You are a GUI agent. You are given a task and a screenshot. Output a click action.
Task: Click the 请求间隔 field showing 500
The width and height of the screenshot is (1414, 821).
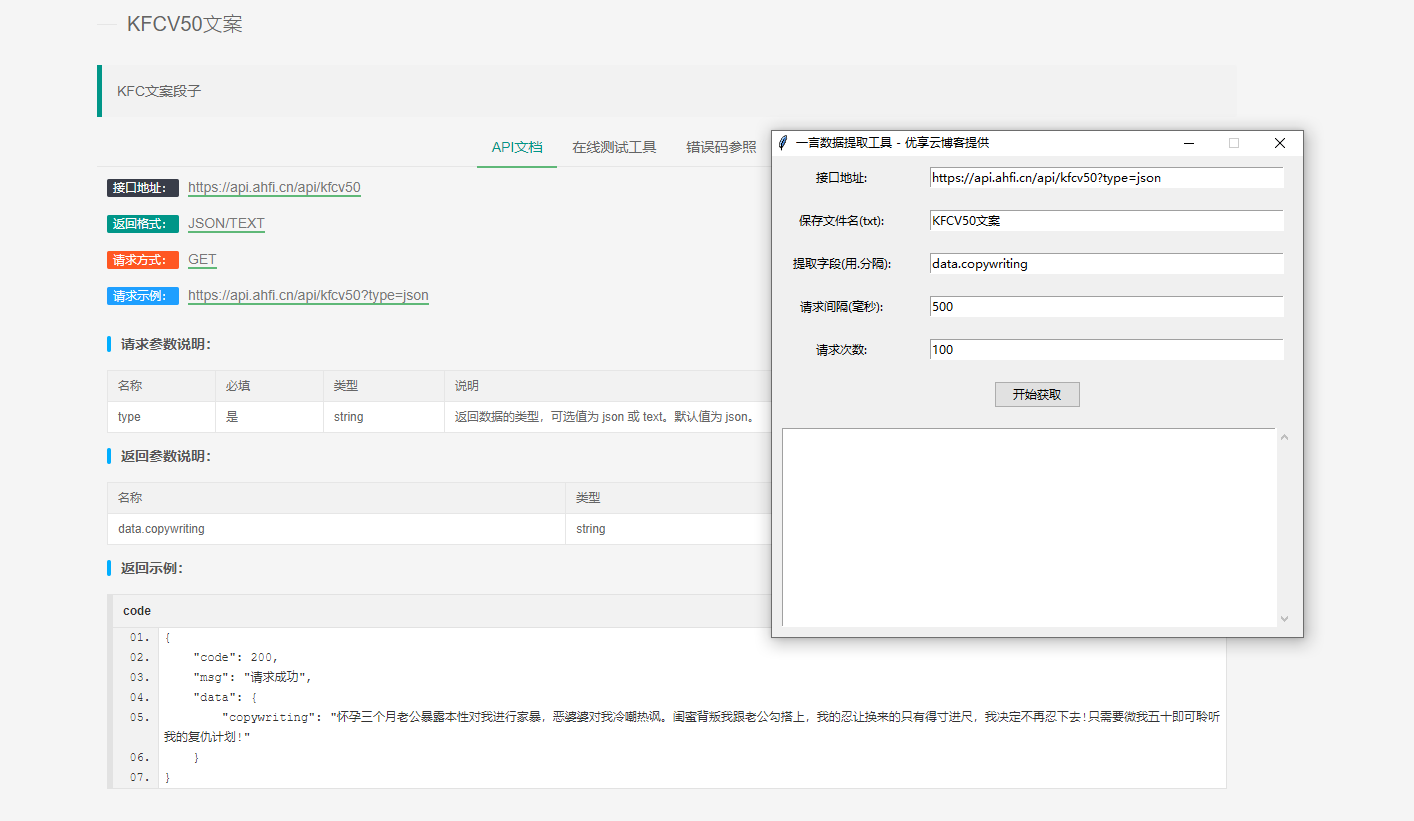(x=1105, y=306)
